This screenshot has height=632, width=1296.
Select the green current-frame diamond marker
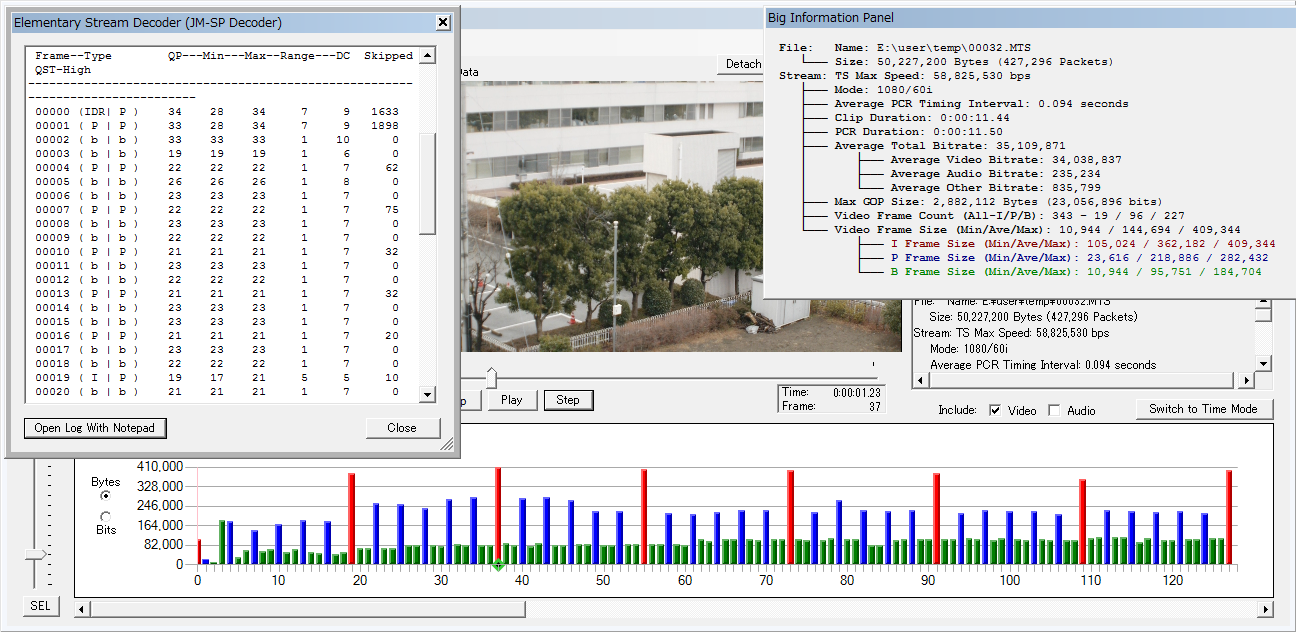click(x=498, y=566)
